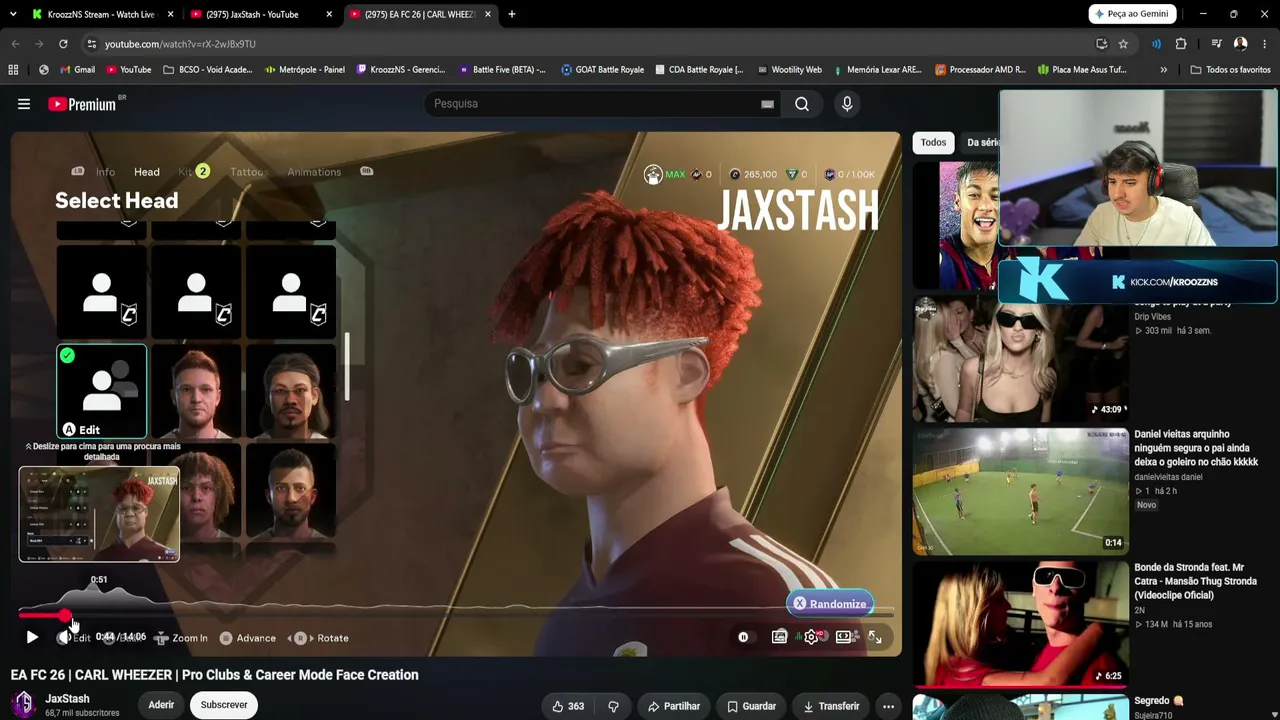Download the video with Transferir
Viewport: 1280px width, 720px height.
[x=832, y=706]
